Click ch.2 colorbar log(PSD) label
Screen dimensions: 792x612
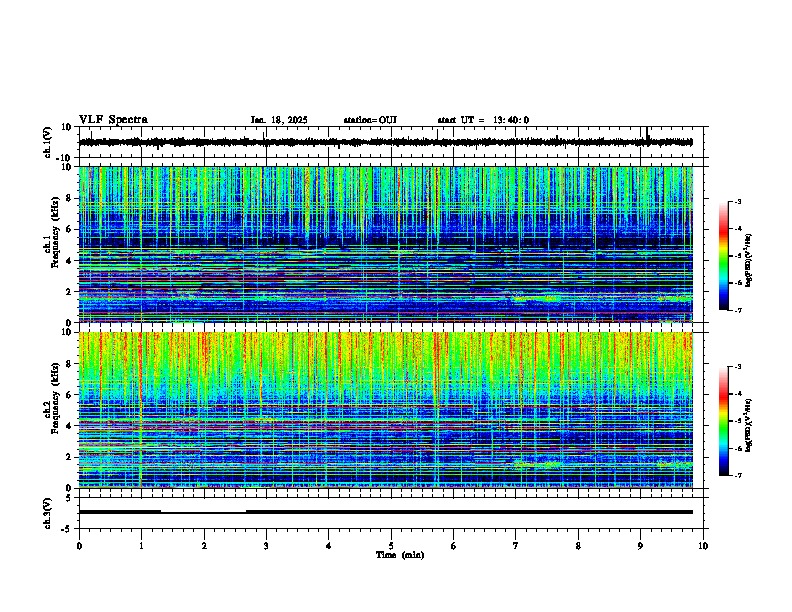coord(748,426)
